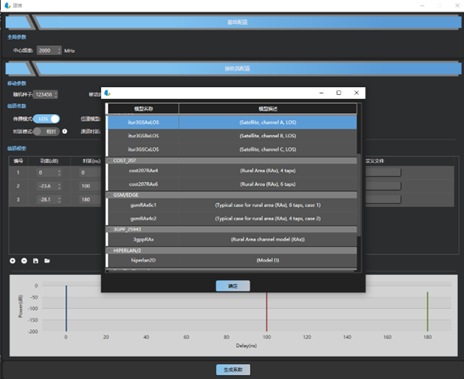Select the itur3GSBxLOS model row
Screen dimensions: 464x379
pos(232,136)
